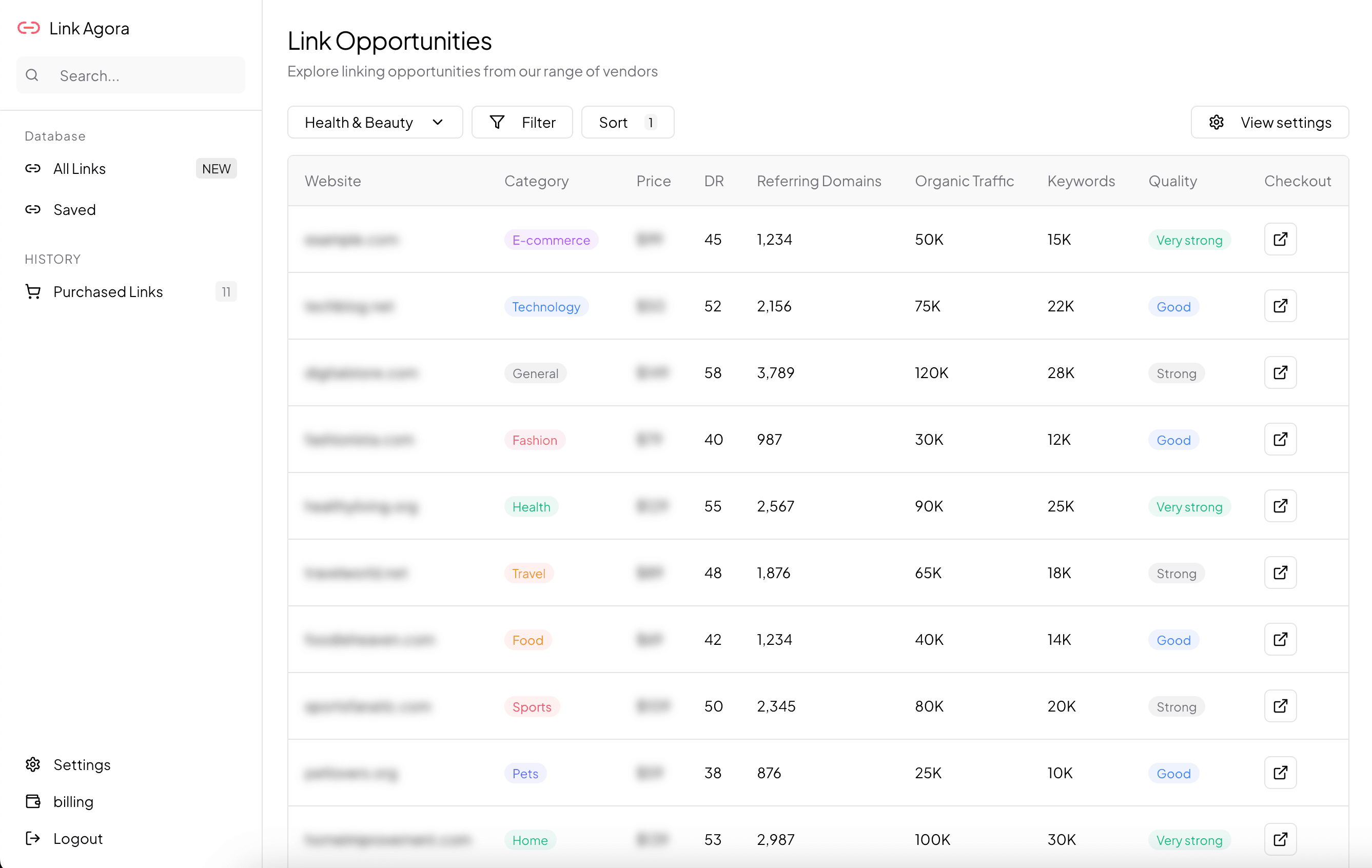Screen dimensions: 1372x868
Task: Click inside the sidebar search field
Action: coord(131,74)
